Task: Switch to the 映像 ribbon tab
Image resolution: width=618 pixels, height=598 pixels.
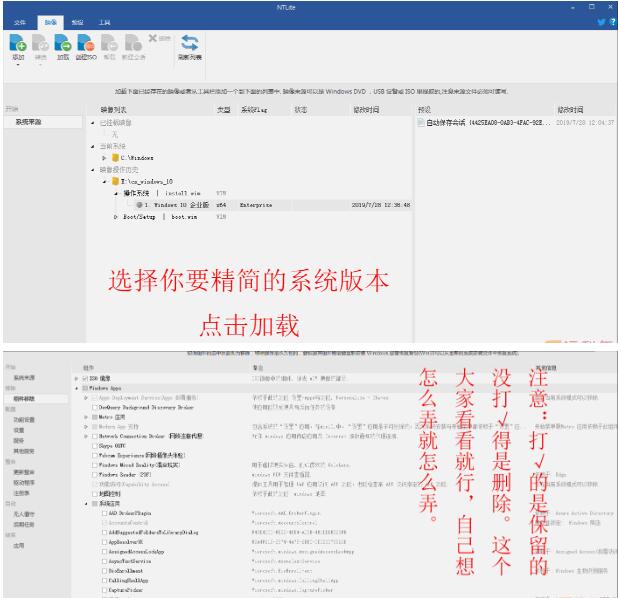Action: tap(50, 22)
